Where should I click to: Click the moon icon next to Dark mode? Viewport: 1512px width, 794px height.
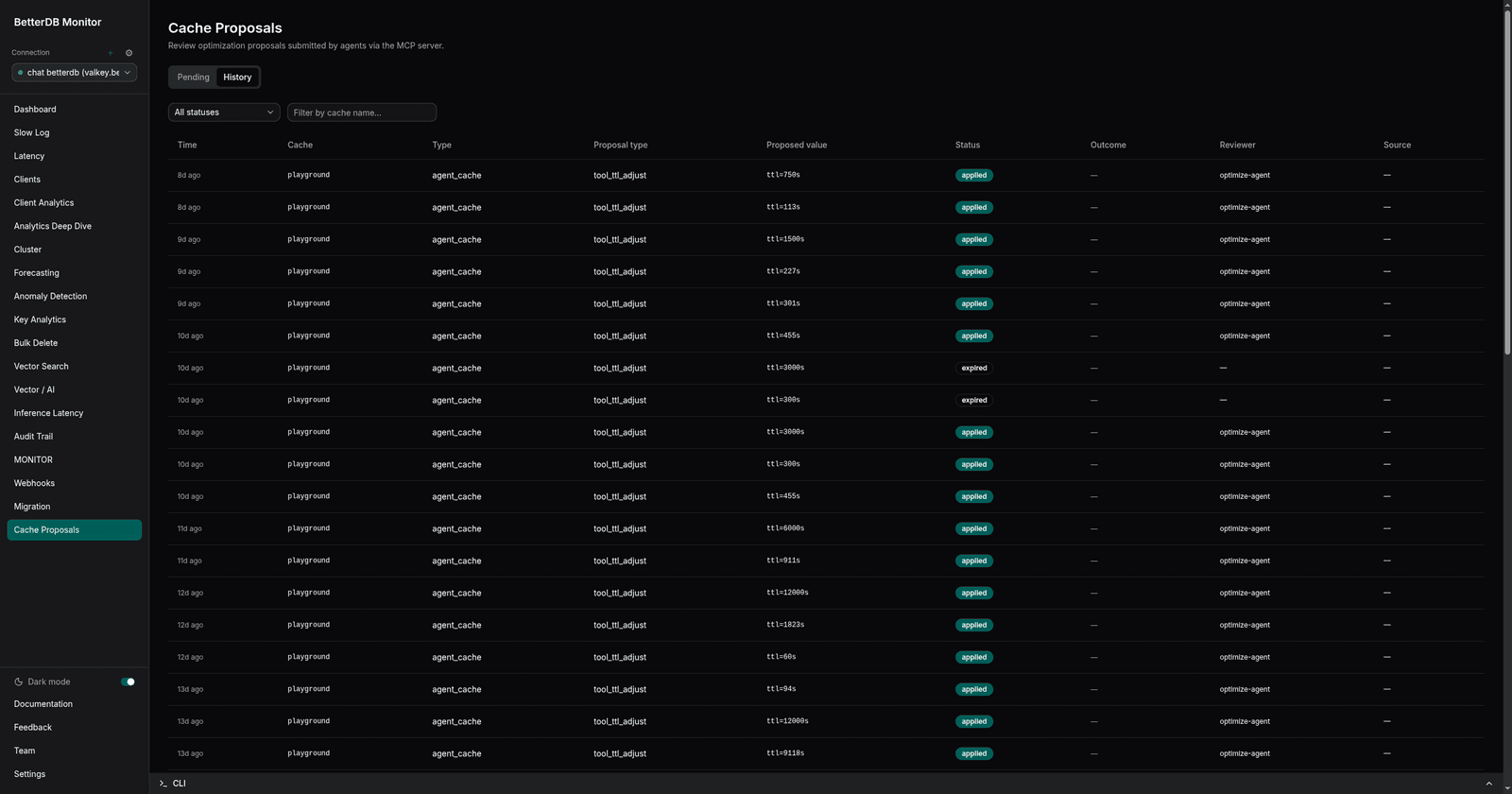click(x=19, y=682)
